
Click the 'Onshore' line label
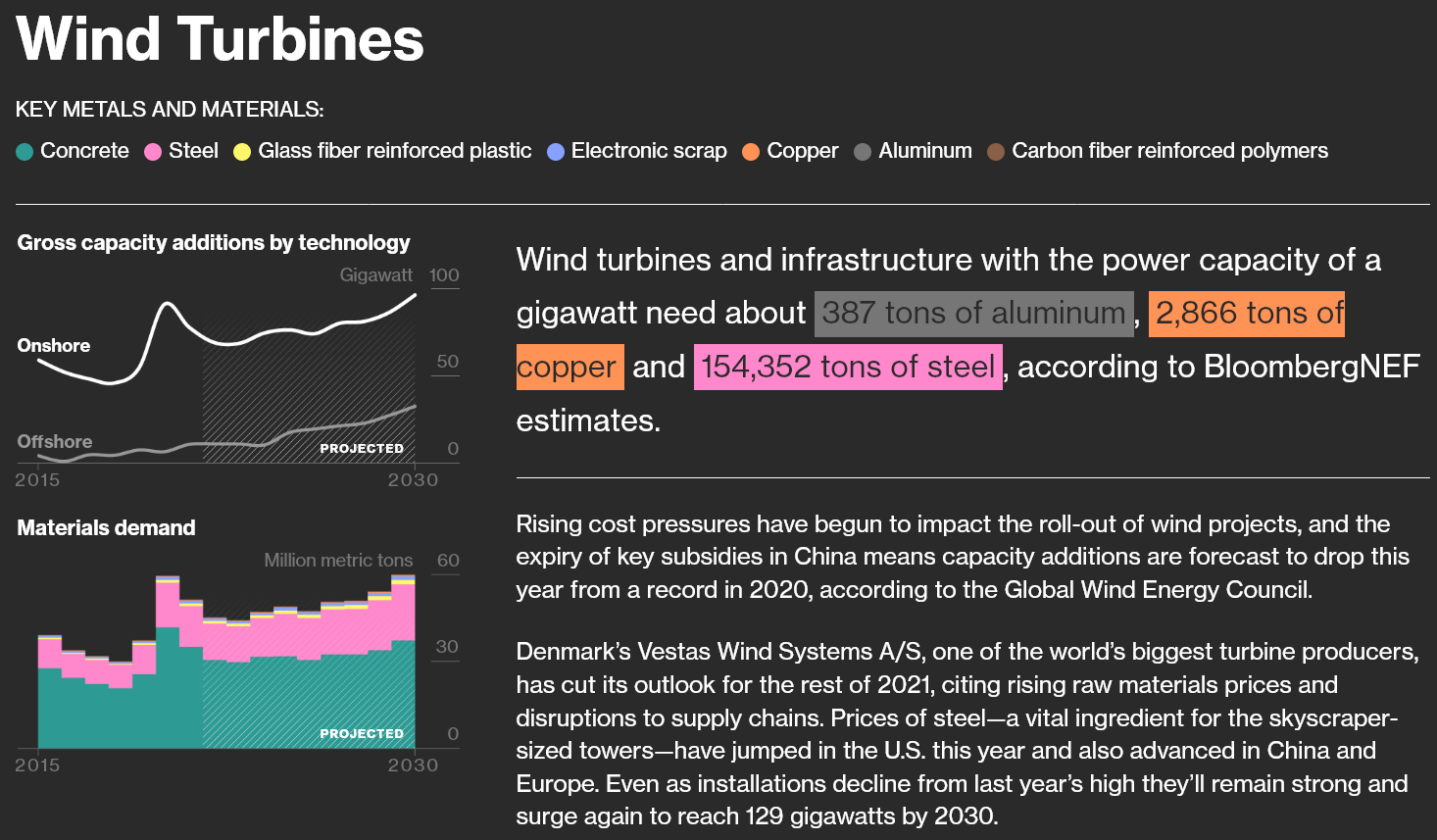[54, 346]
